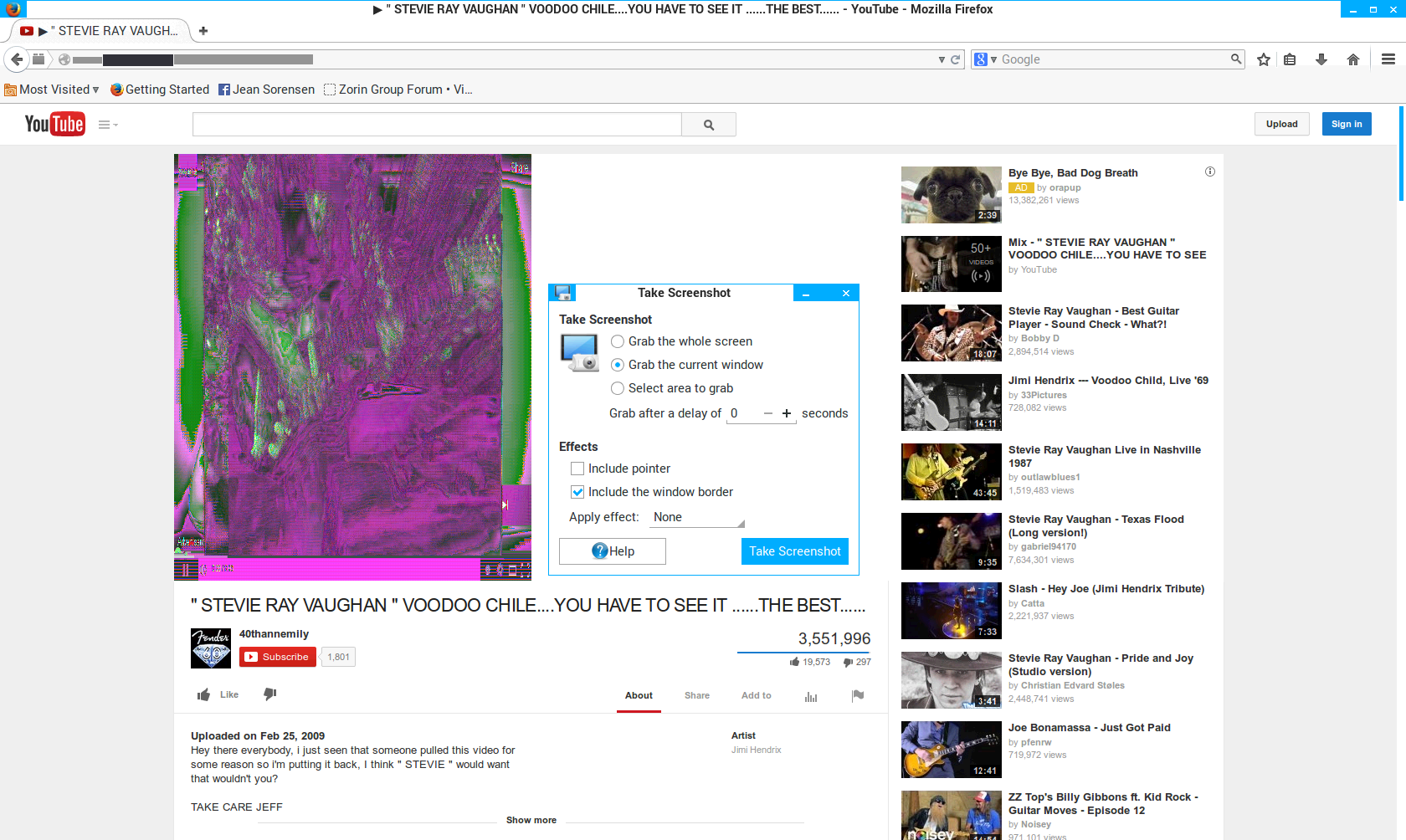Screen dimensions: 1406x840
Task: Open the 40thannemily channel avatar
Action: [211, 648]
